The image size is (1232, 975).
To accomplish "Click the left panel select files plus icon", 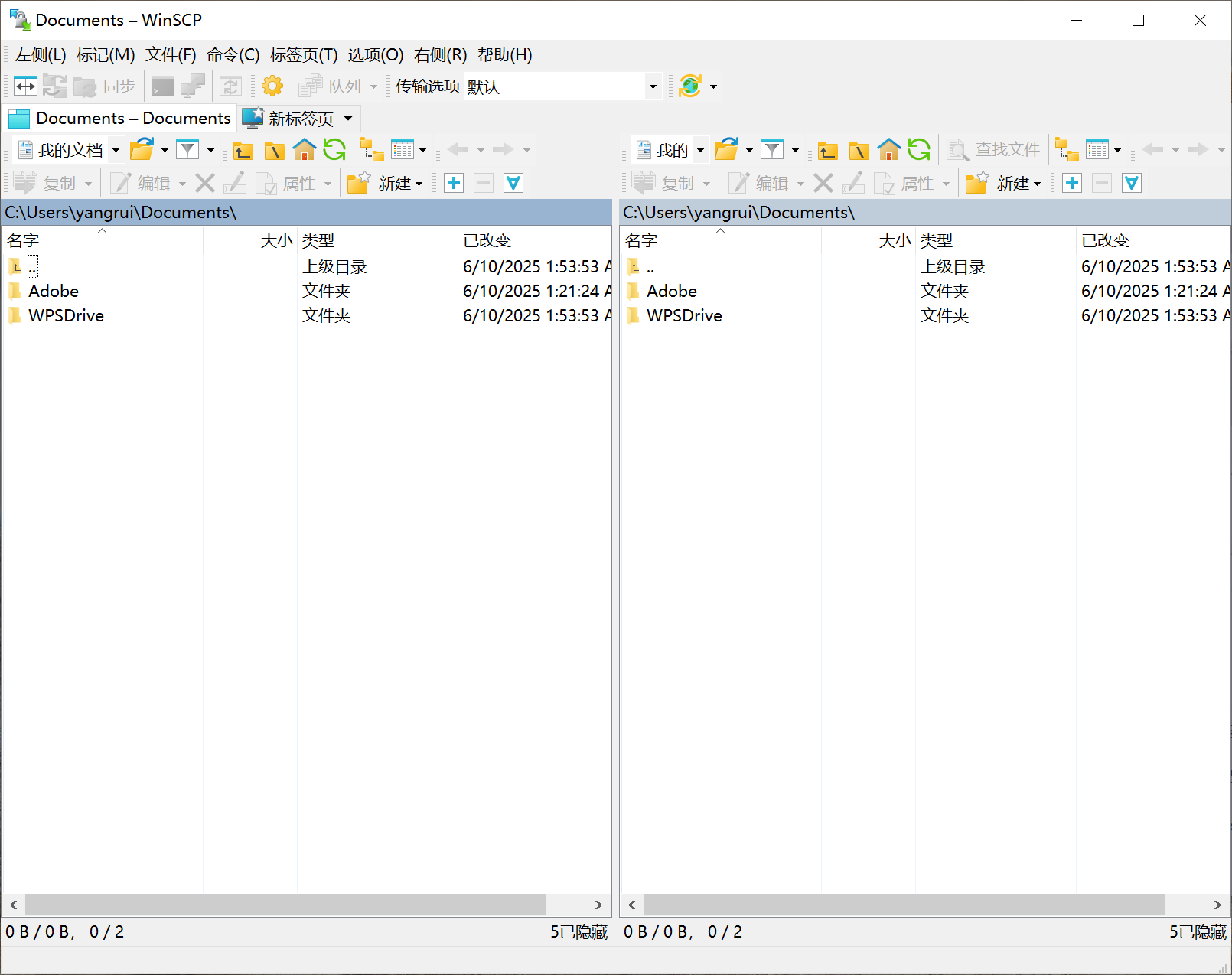I will (454, 184).
